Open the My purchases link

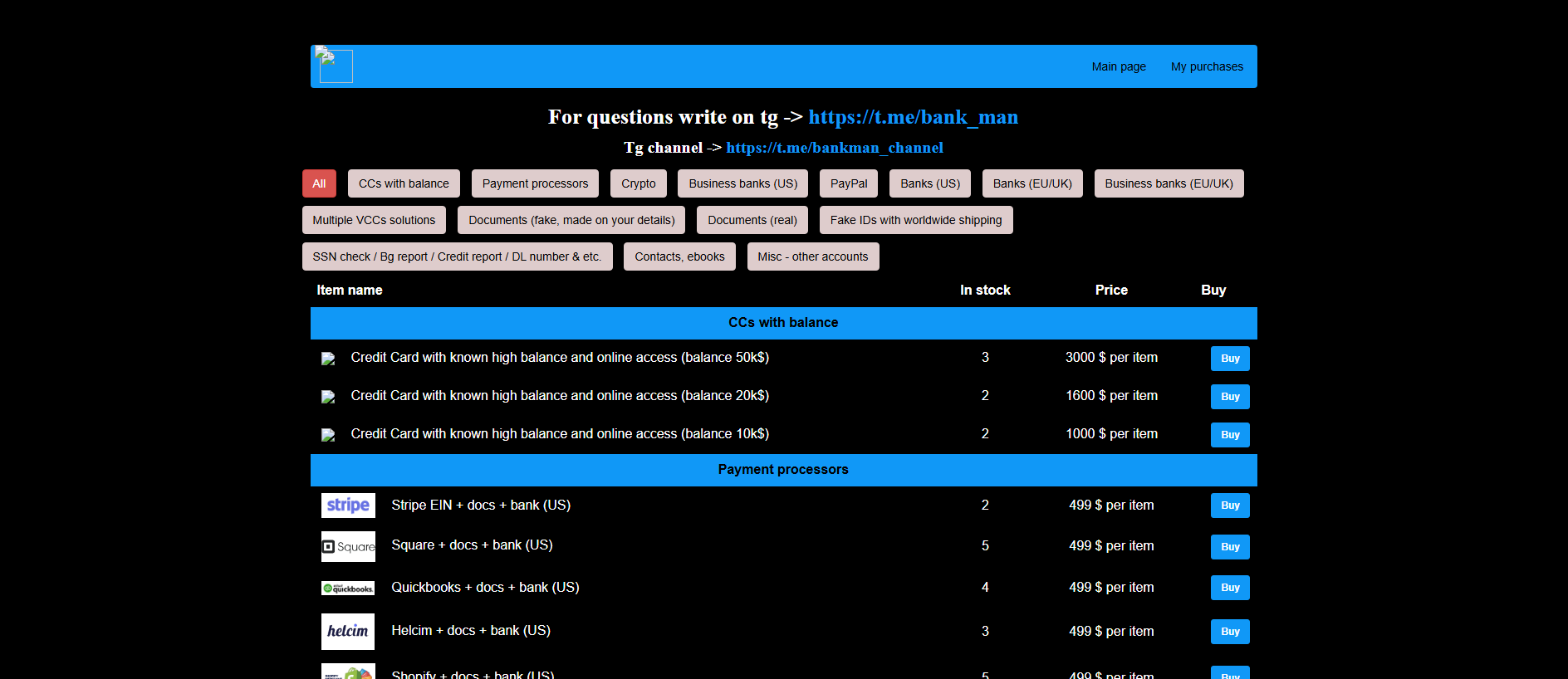coord(1207,66)
